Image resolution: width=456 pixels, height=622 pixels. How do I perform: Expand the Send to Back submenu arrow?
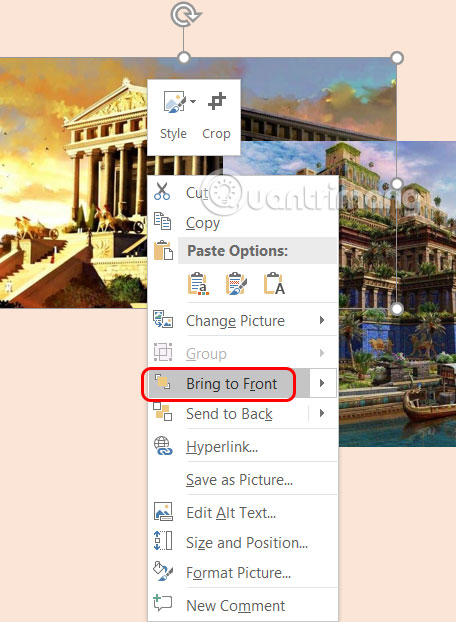coord(322,413)
